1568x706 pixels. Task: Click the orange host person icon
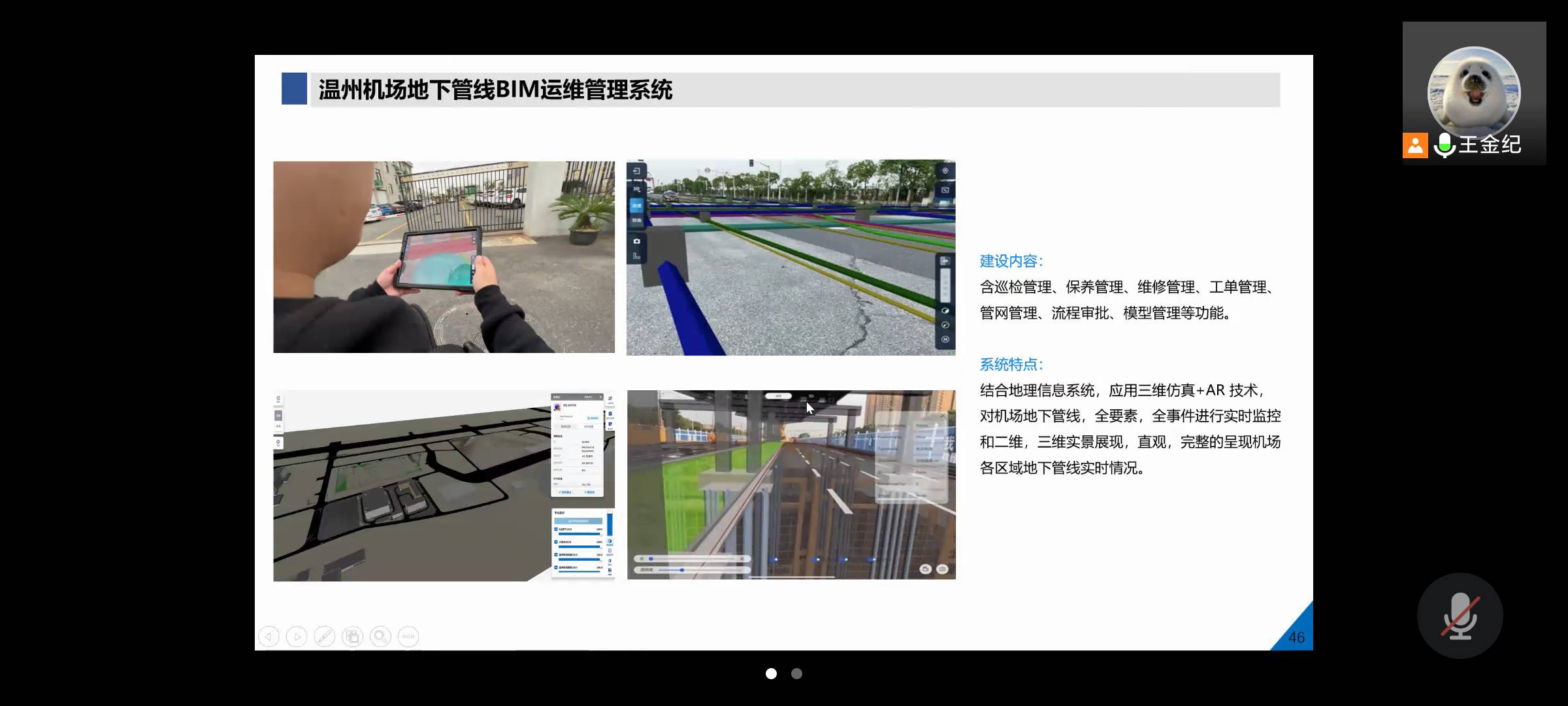1414,145
